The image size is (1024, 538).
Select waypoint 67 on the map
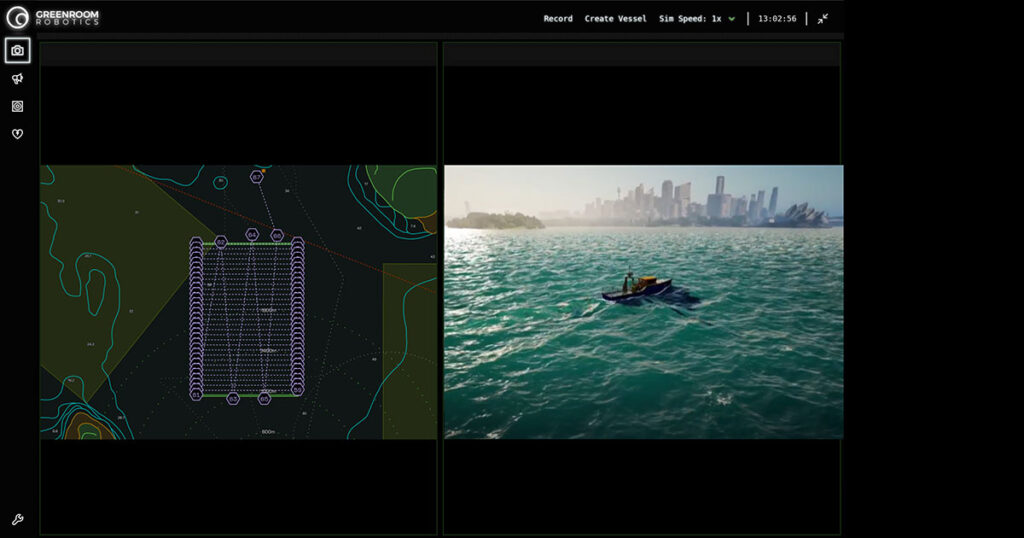click(257, 177)
